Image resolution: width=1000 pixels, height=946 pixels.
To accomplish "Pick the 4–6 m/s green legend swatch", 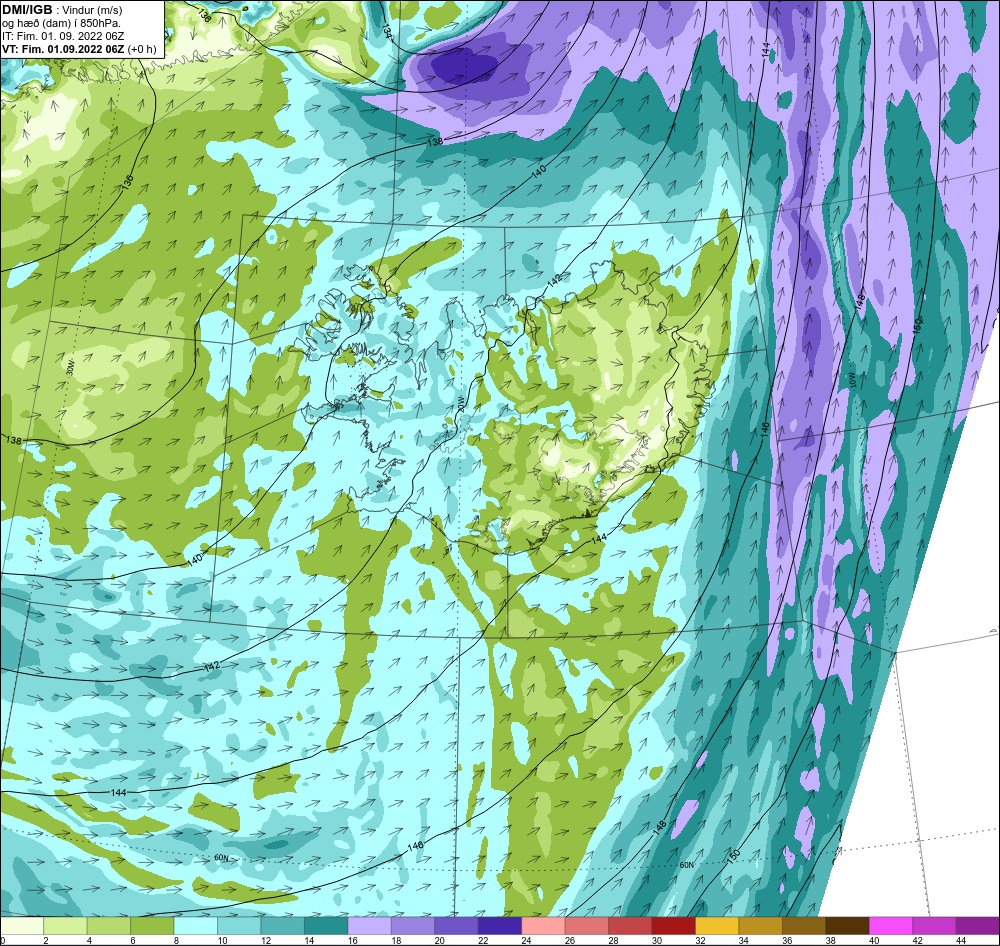I will [109, 926].
